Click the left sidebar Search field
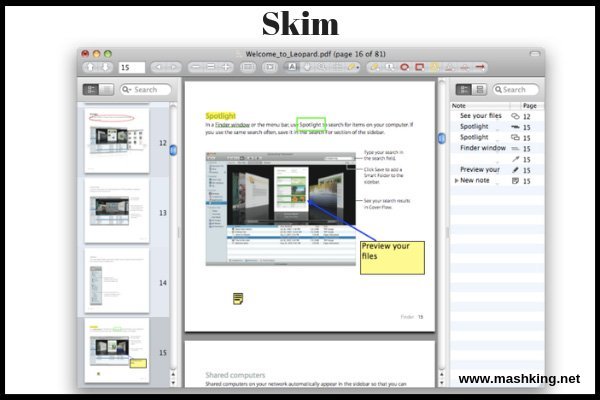 click(x=145, y=90)
